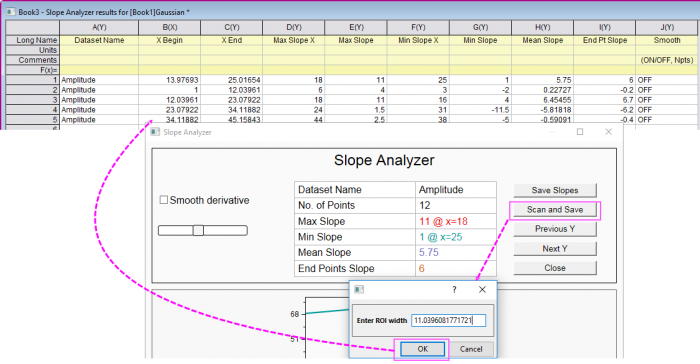
Task: Select column F(Y) header
Action: (x=418, y=27)
